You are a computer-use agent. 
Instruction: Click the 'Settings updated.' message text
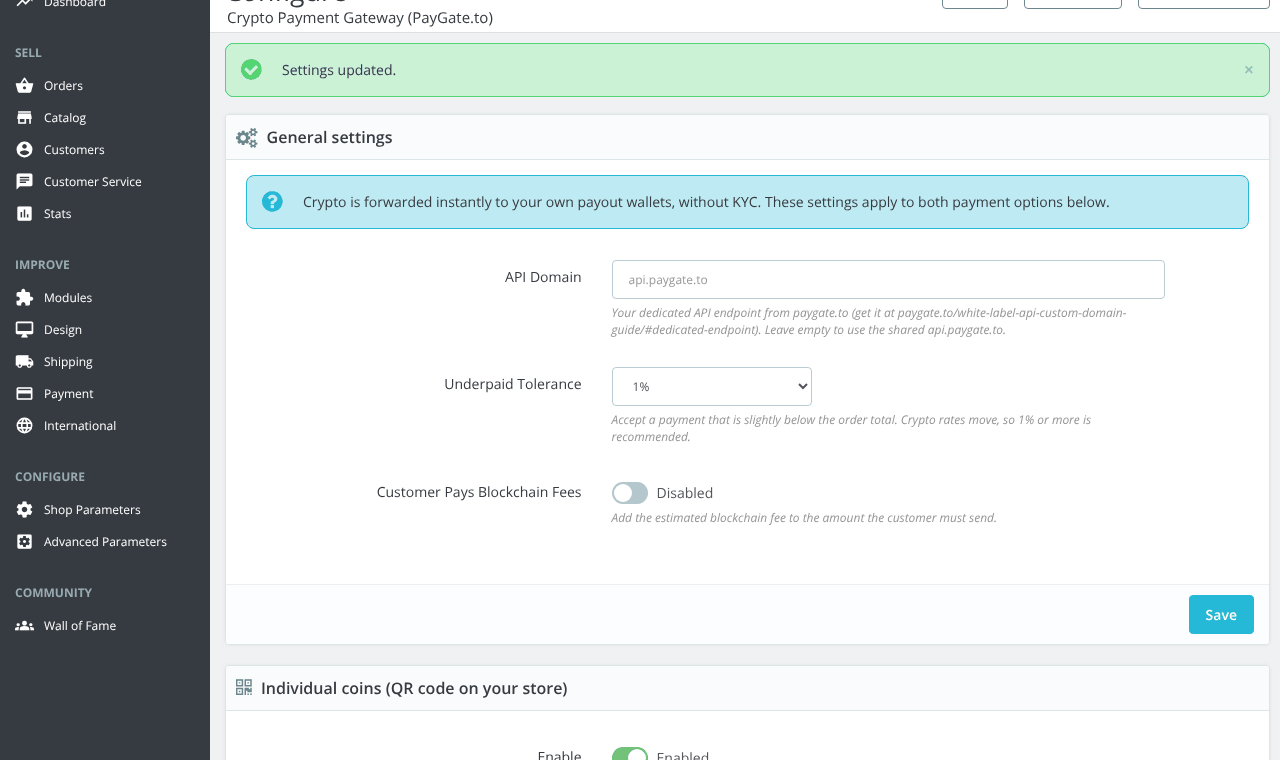click(339, 70)
